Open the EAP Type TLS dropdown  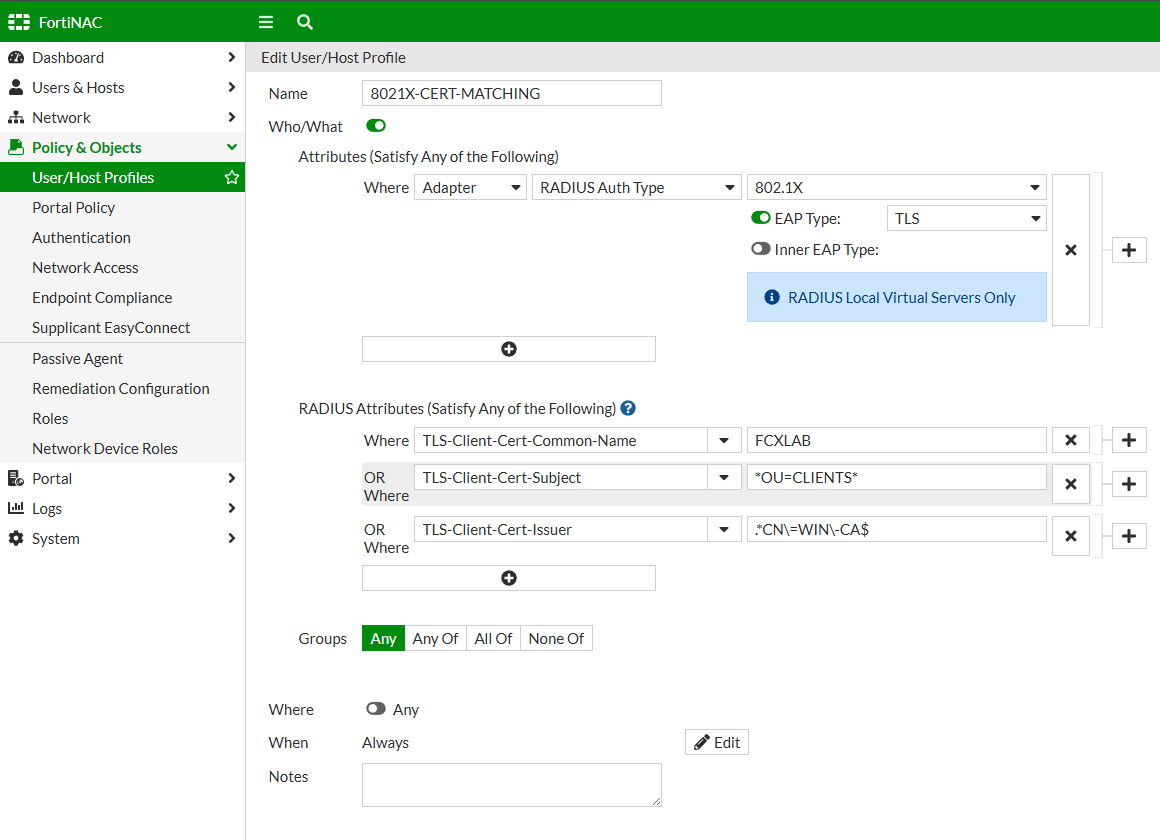pos(966,218)
